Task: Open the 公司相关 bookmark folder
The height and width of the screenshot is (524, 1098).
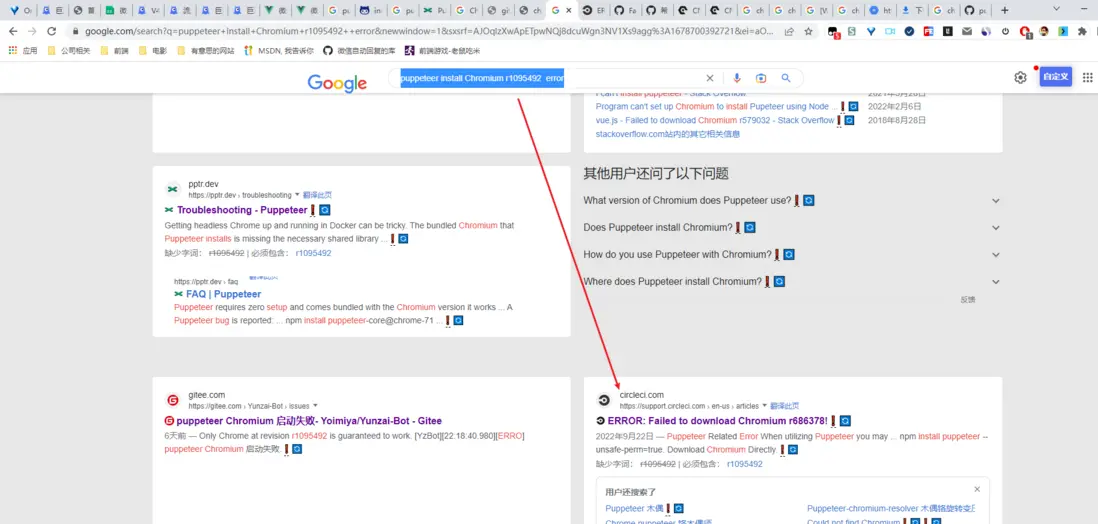Action: 69,50
